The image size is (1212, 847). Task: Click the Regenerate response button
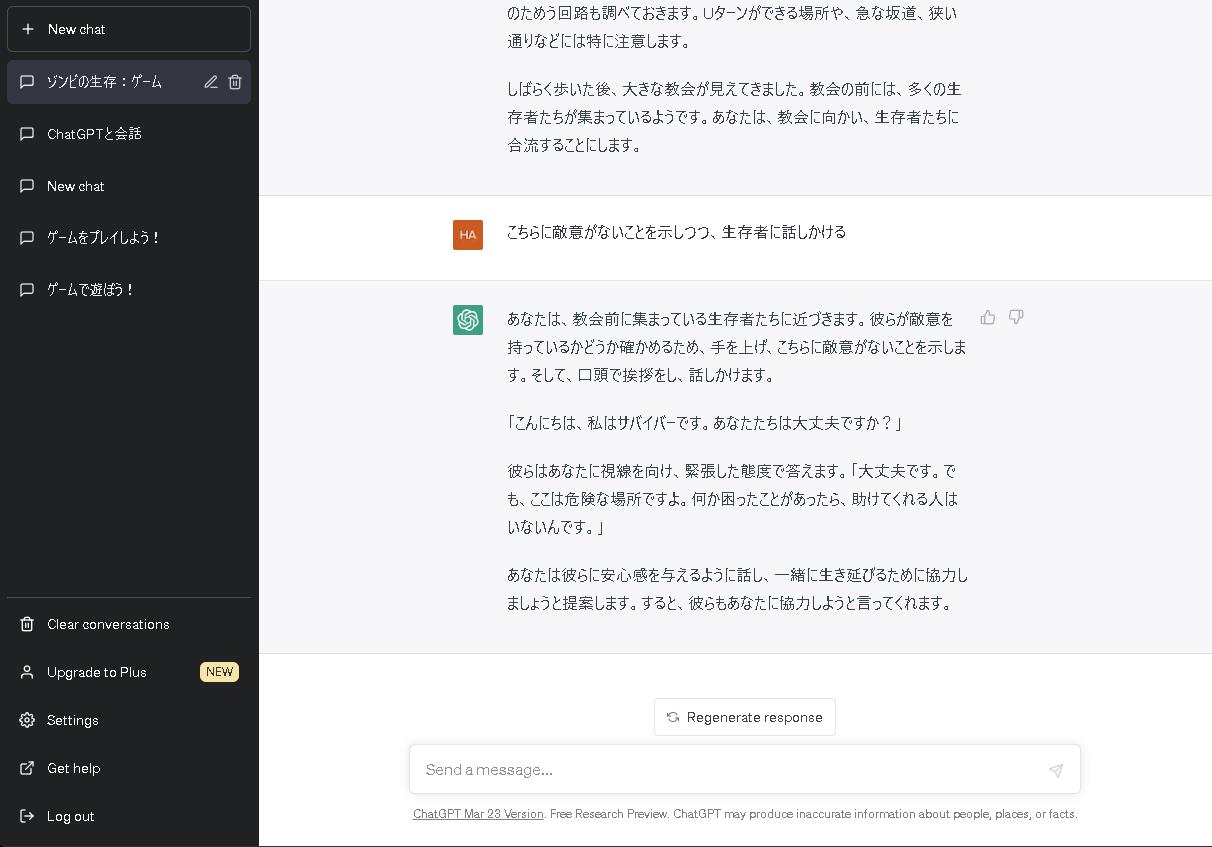click(x=744, y=717)
